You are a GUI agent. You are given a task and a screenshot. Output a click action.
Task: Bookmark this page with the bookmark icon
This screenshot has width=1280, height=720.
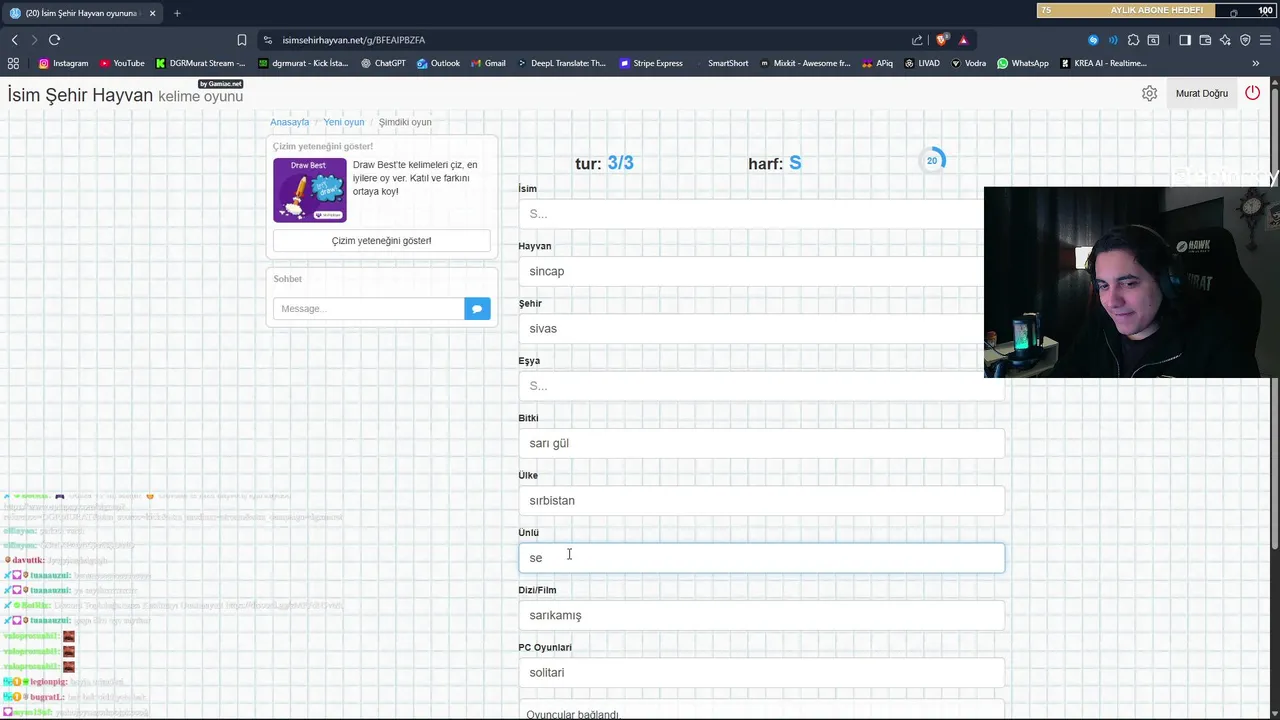click(x=241, y=40)
